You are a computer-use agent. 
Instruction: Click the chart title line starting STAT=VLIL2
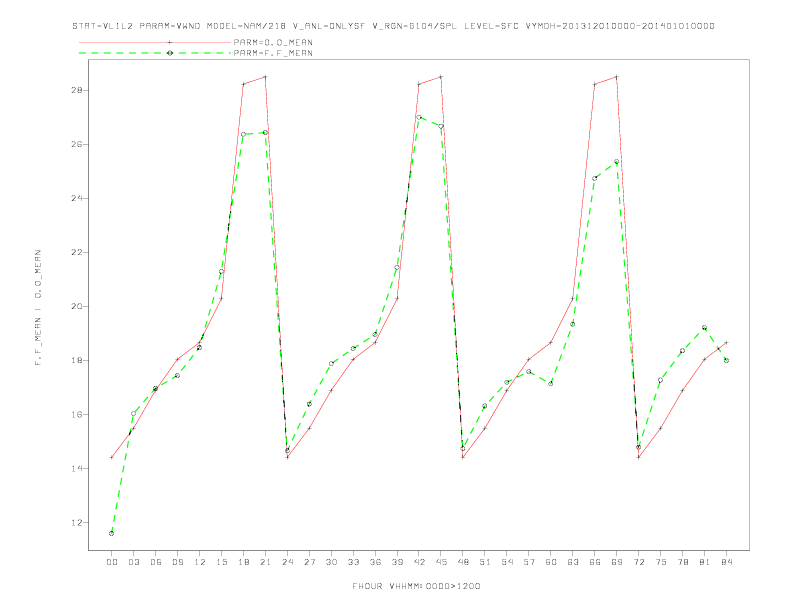[393, 26]
